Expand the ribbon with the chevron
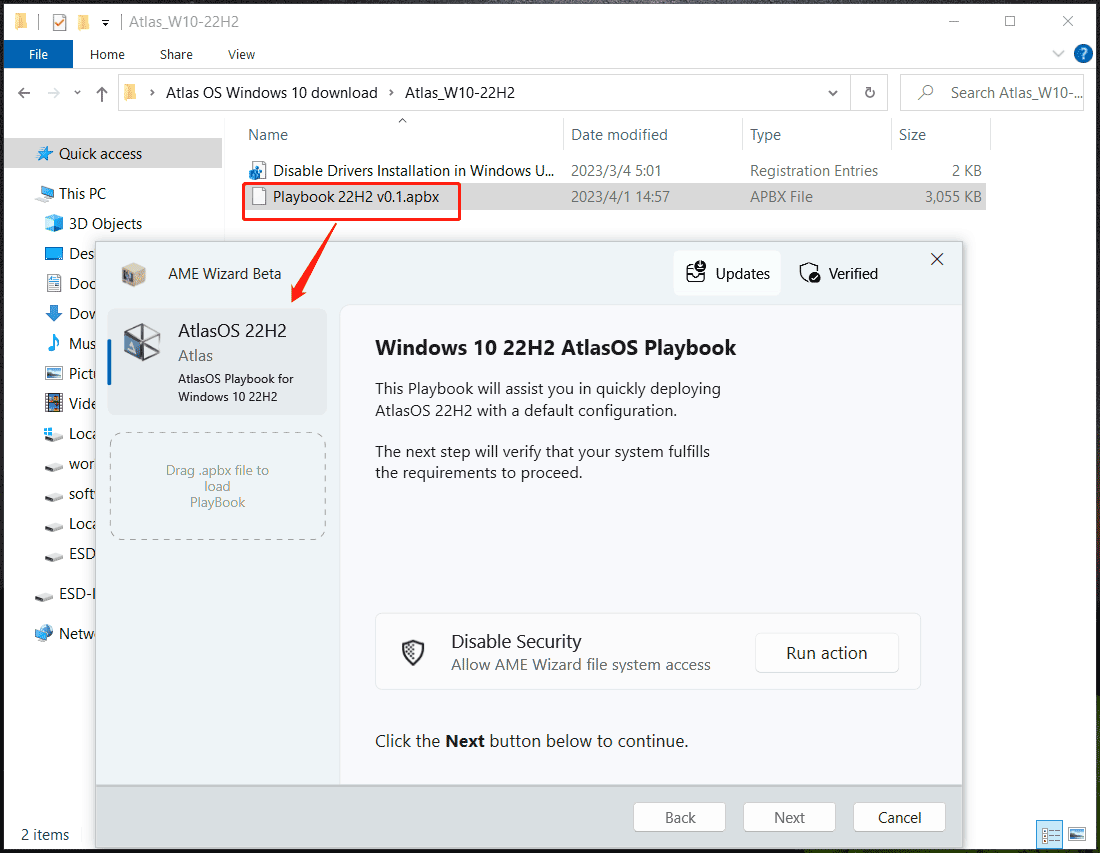 [1058, 54]
